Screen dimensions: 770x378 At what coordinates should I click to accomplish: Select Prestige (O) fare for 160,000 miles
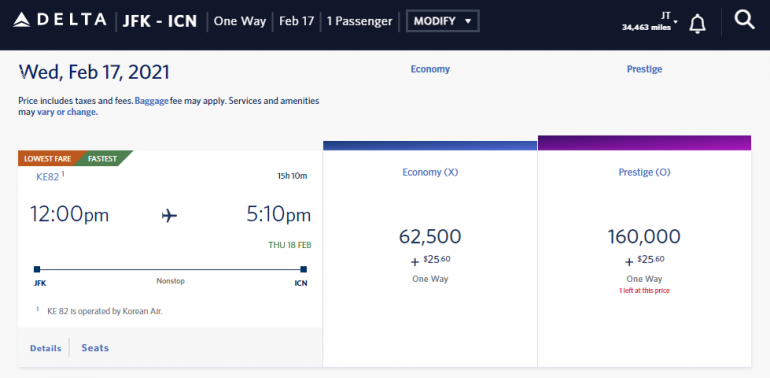tap(644, 254)
